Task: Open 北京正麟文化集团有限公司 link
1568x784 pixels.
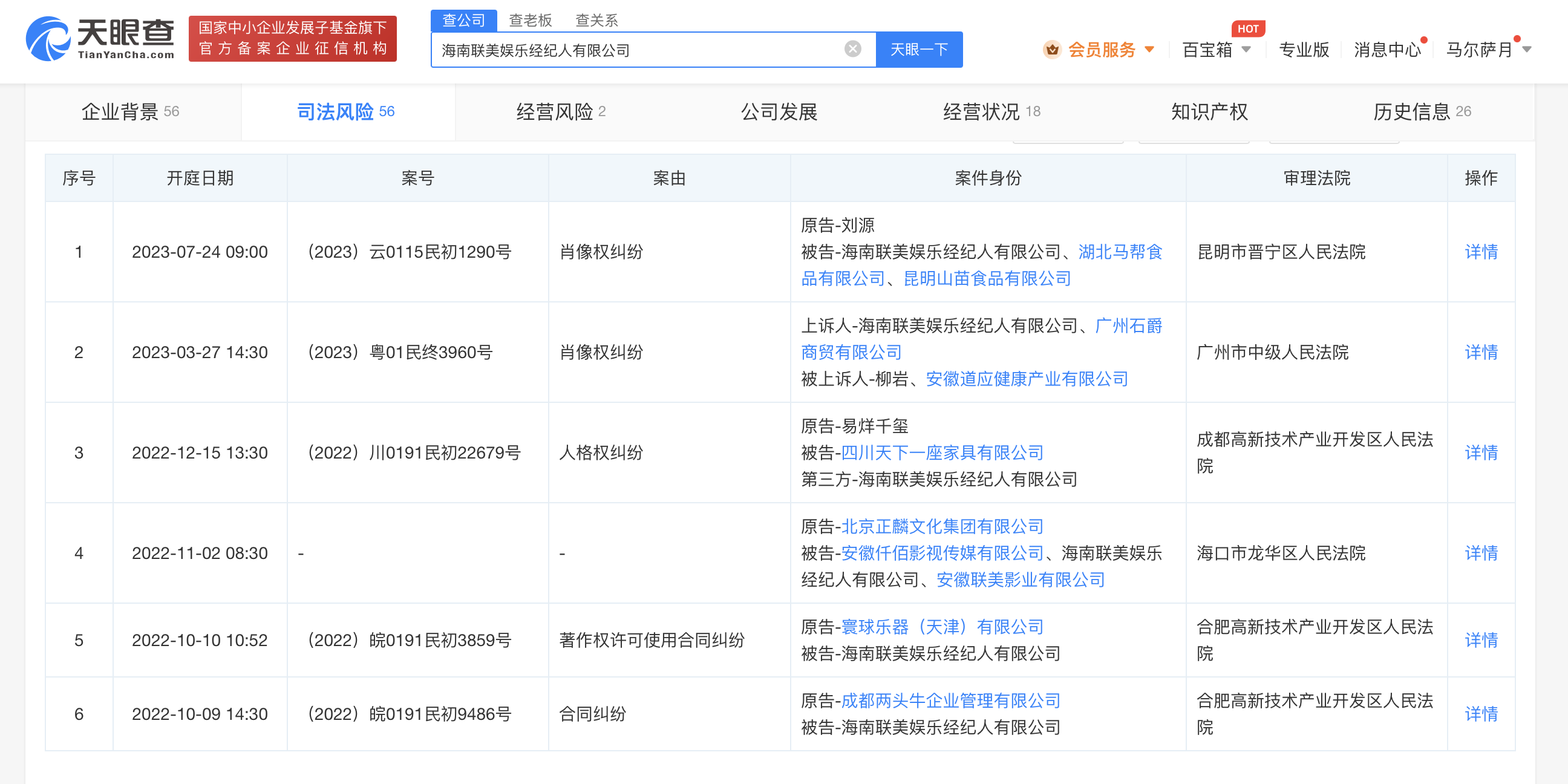Action: click(942, 526)
